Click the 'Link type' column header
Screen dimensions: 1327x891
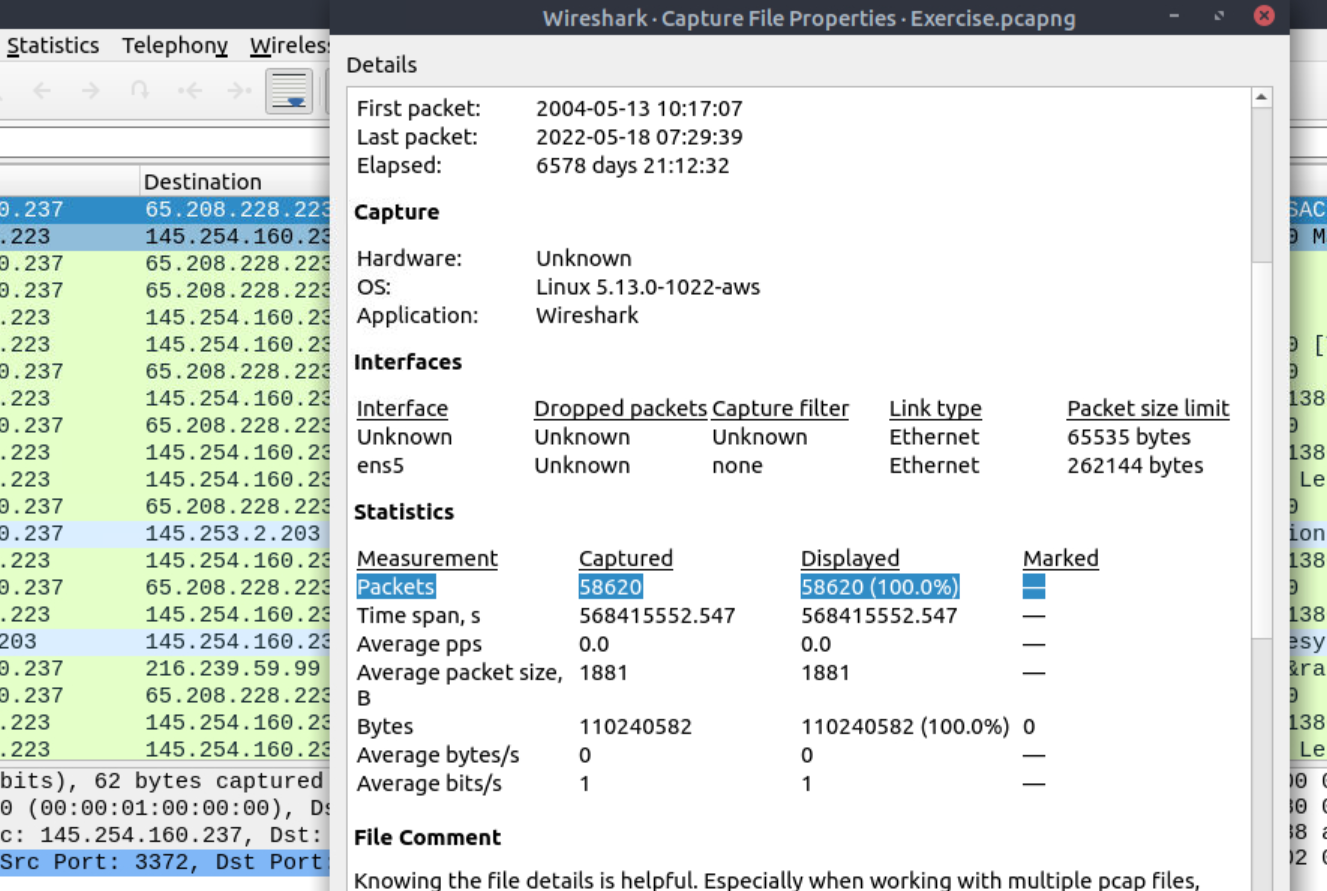935,409
